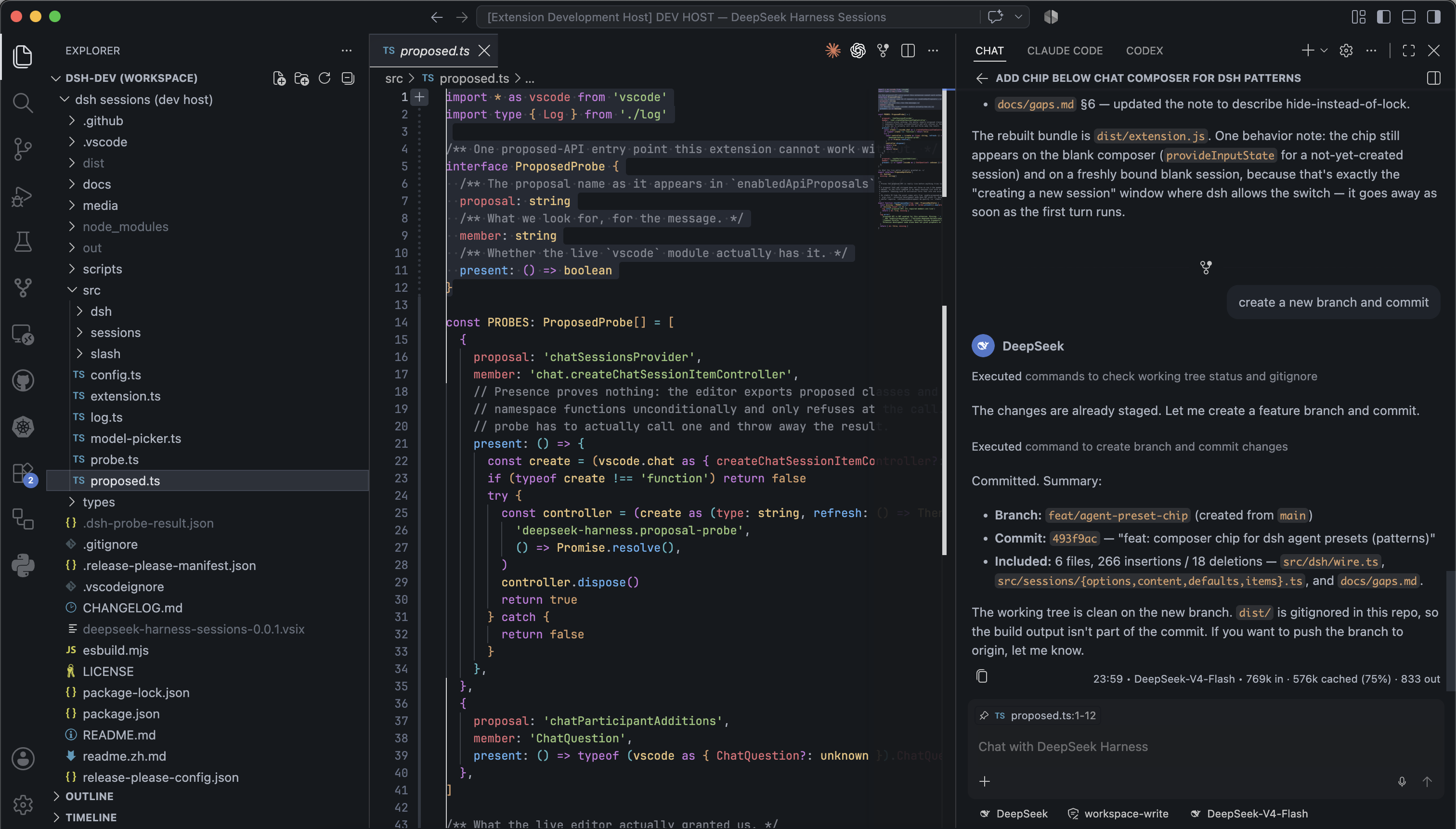
Task: Open Source Control view in activity bar
Action: (23, 149)
